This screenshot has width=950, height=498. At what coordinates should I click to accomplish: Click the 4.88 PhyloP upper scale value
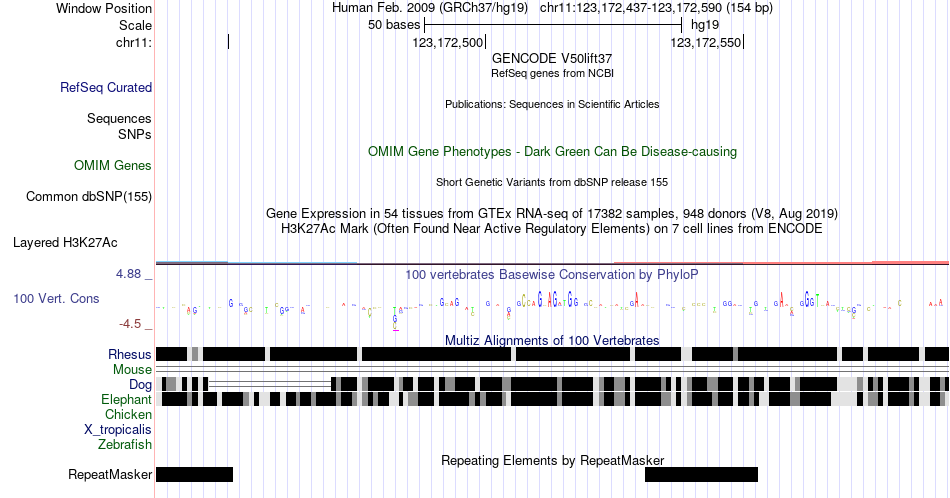pyautogui.click(x=128, y=274)
